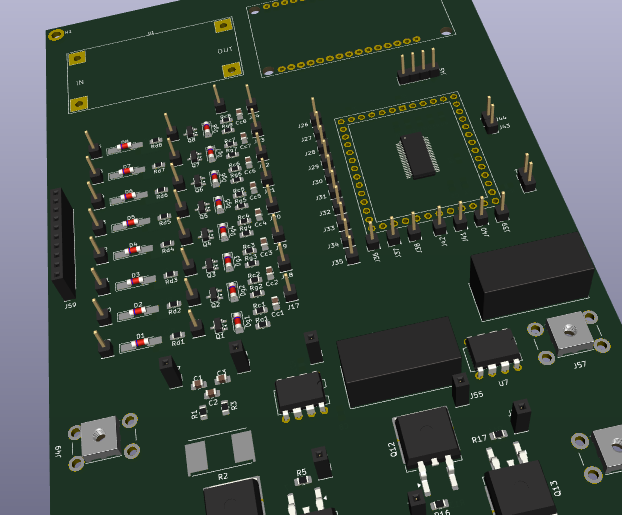Click the Rd1 resistor

point(178,334)
